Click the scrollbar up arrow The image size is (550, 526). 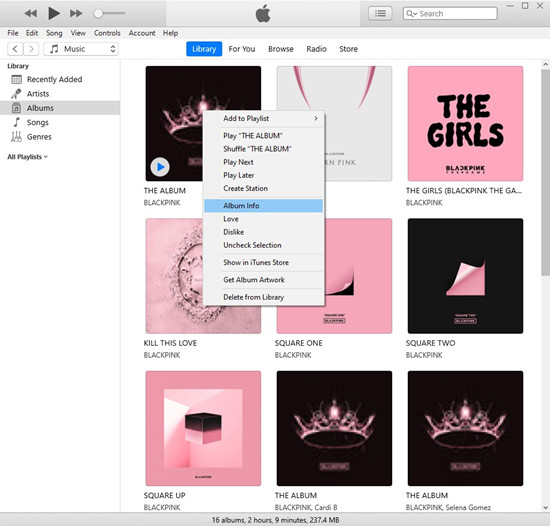coord(545,65)
